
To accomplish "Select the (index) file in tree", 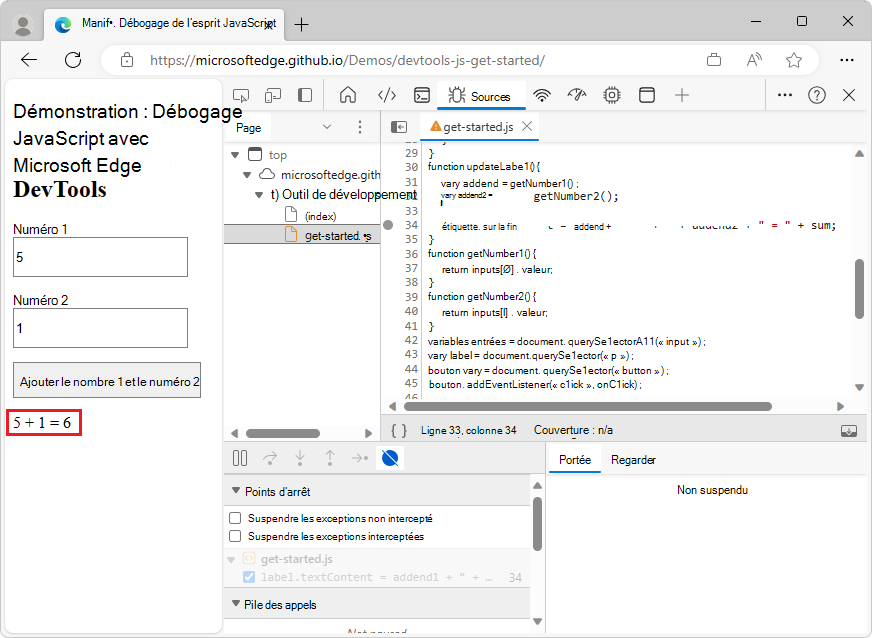I will tap(320, 215).
